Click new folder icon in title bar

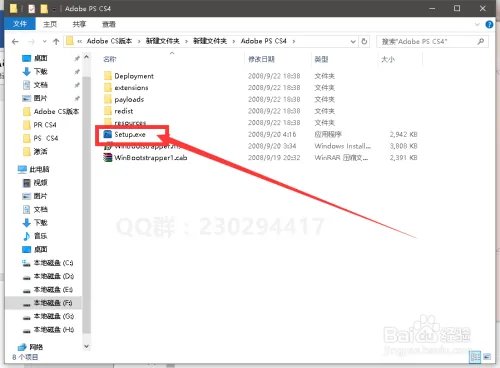[x=44, y=9]
